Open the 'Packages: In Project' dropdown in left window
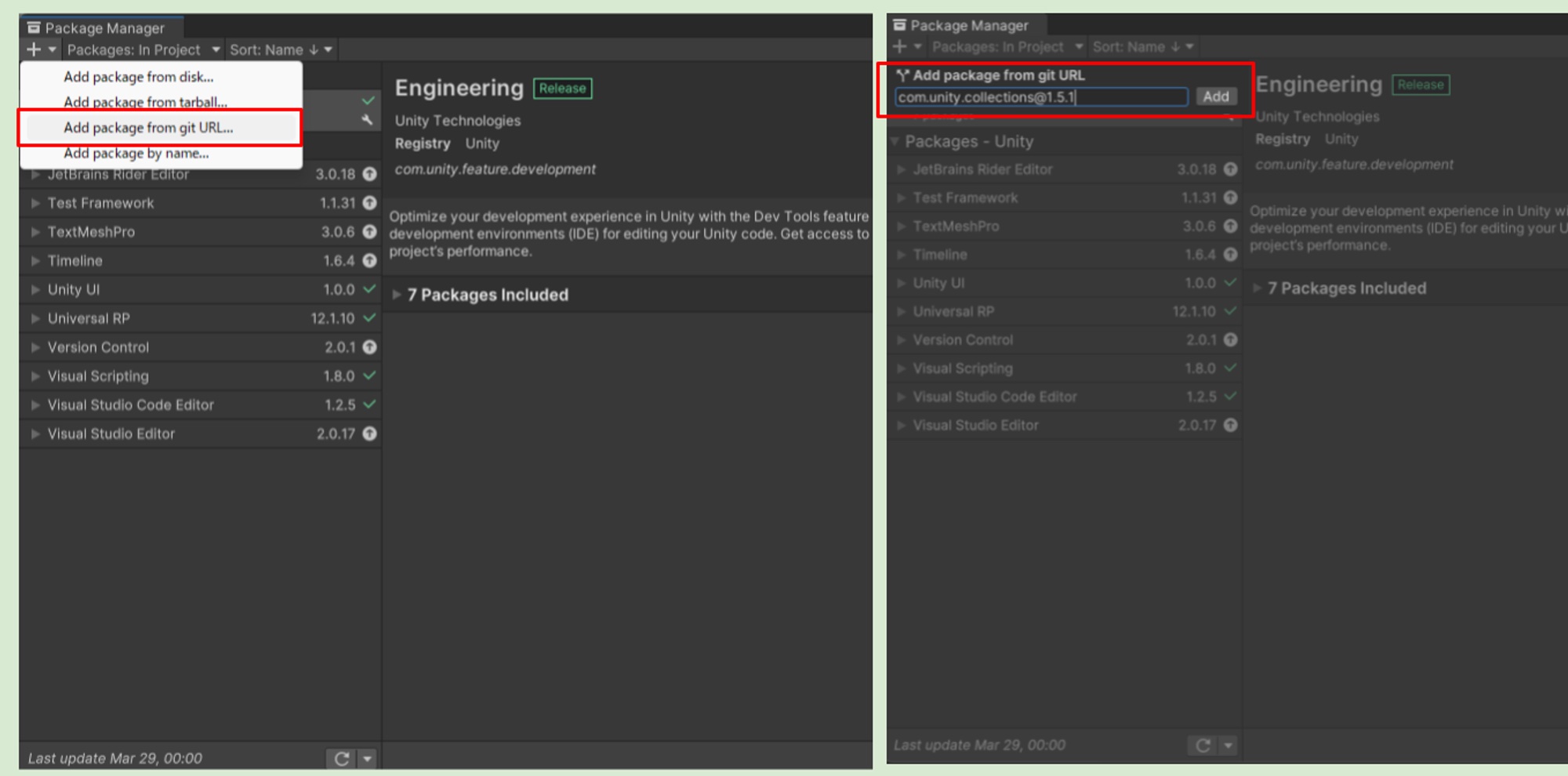This screenshot has height=776, width=1568. [143, 49]
